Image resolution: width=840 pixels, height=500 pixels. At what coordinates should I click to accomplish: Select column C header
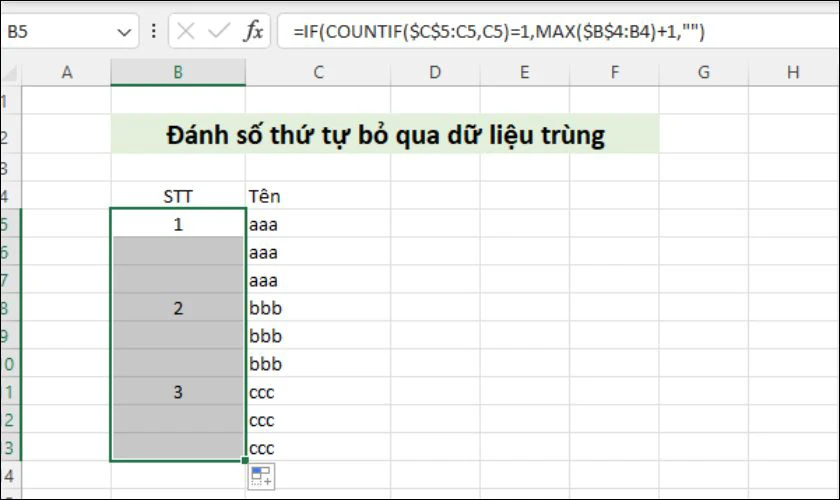click(318, 72)
